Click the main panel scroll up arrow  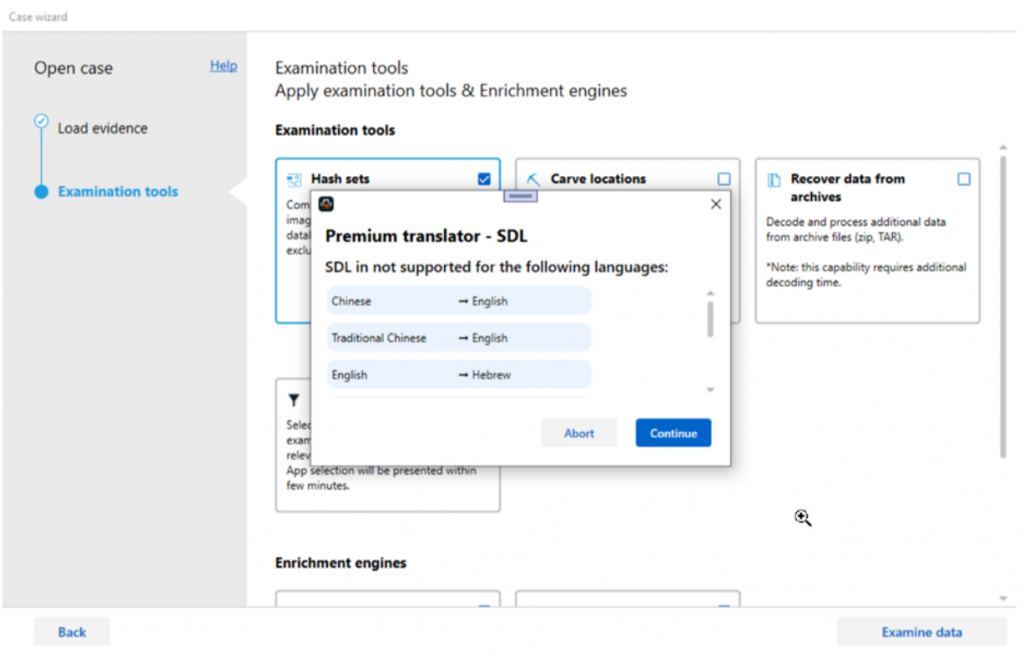[1003, 148]
